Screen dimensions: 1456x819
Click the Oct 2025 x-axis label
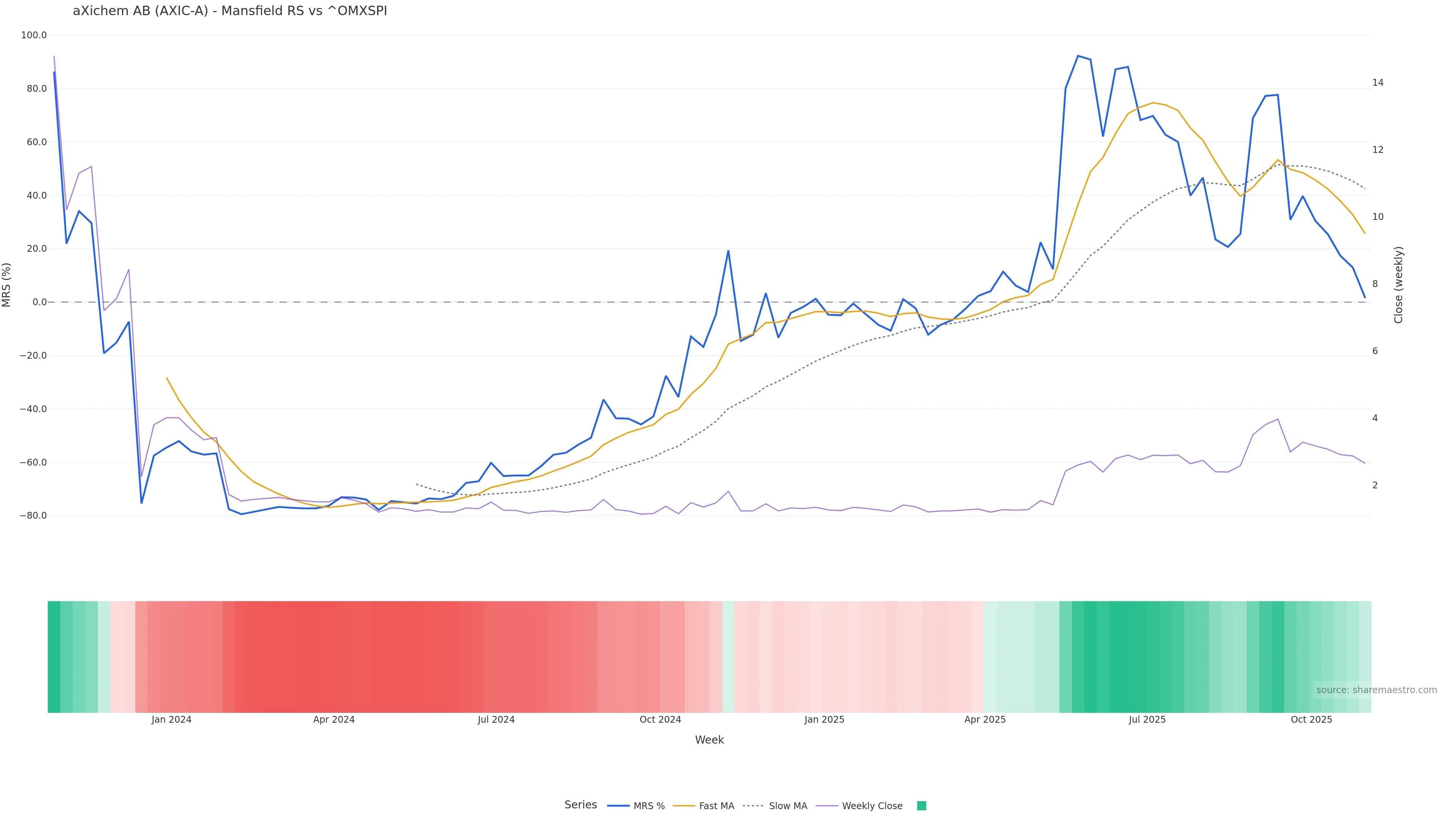click(1311, 720)
